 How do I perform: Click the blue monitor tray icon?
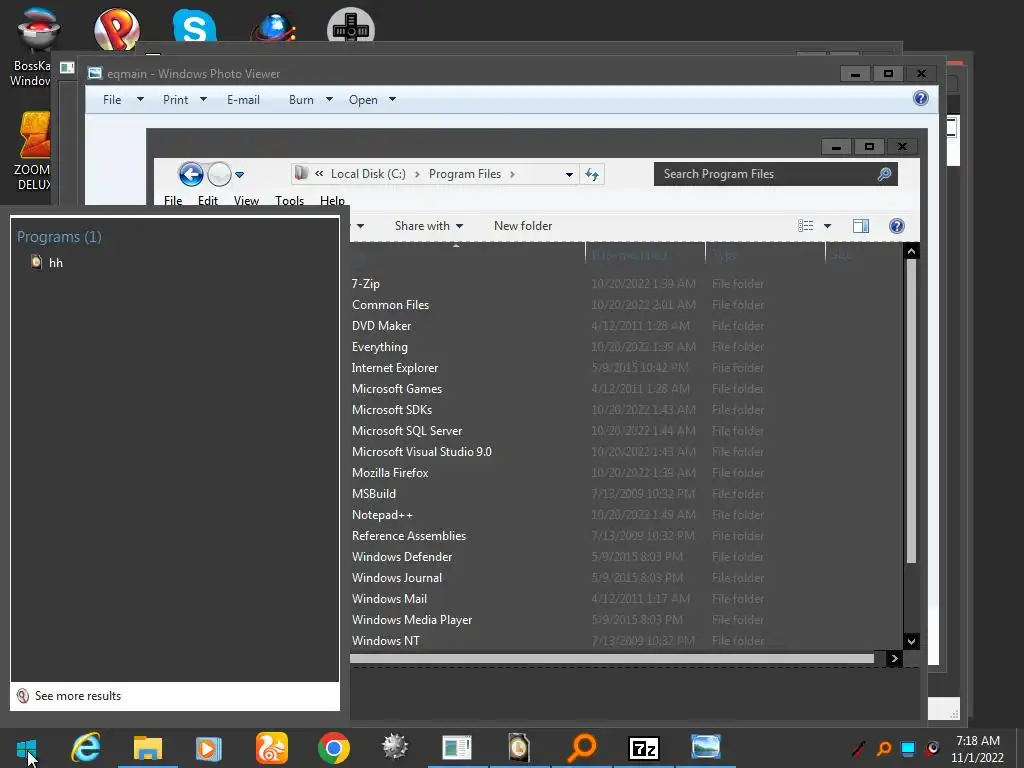point(908,748)
